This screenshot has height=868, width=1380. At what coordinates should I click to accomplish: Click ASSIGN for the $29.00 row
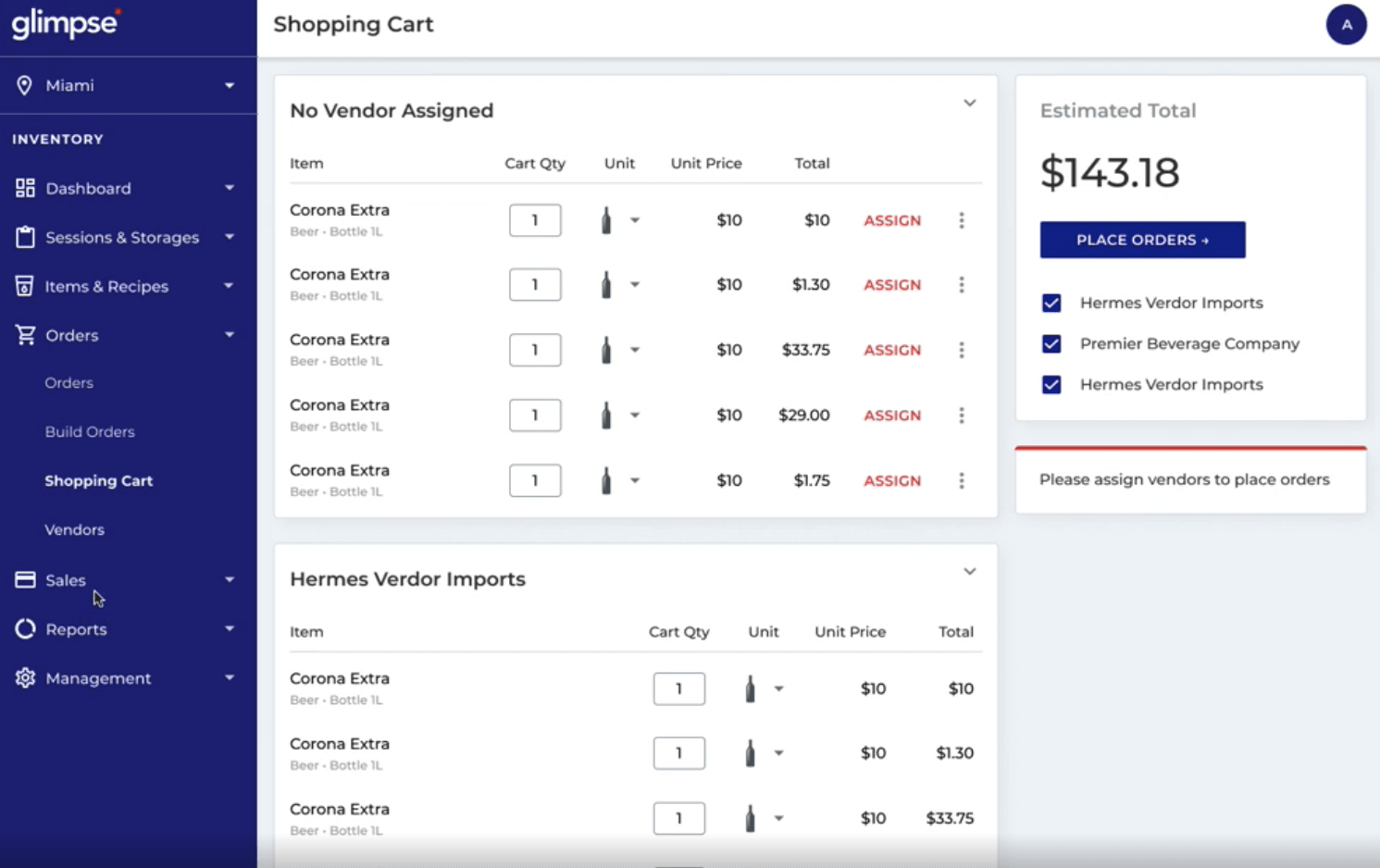tap(892, 415)
